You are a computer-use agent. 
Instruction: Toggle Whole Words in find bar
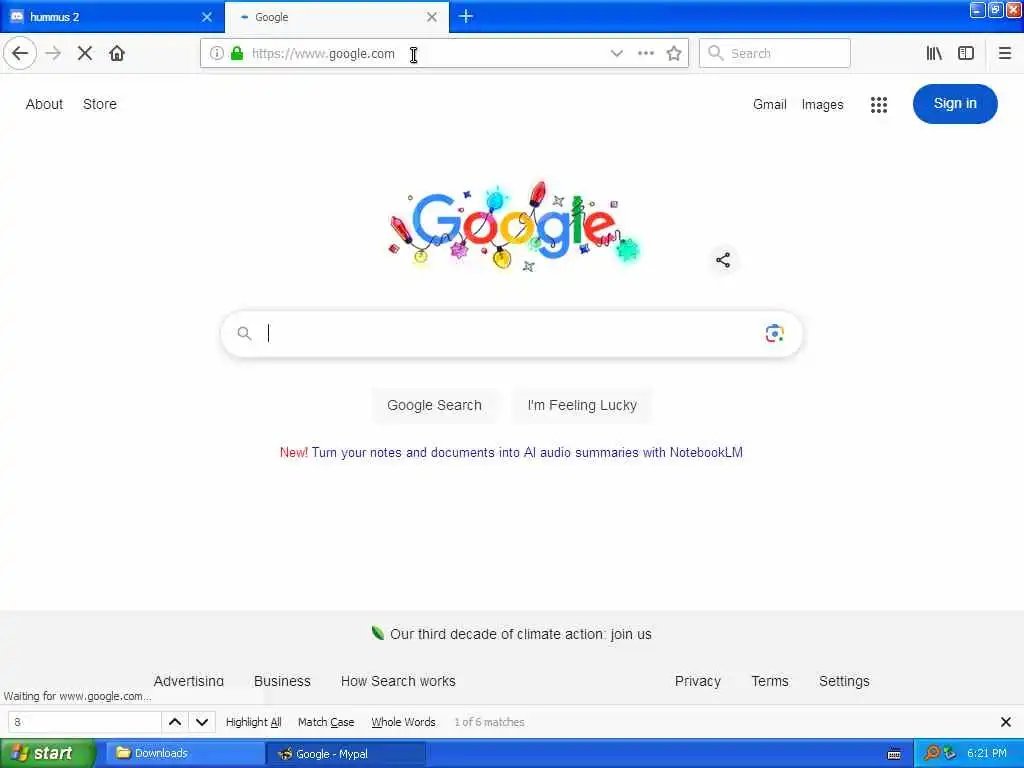click(x=404, y=722)
